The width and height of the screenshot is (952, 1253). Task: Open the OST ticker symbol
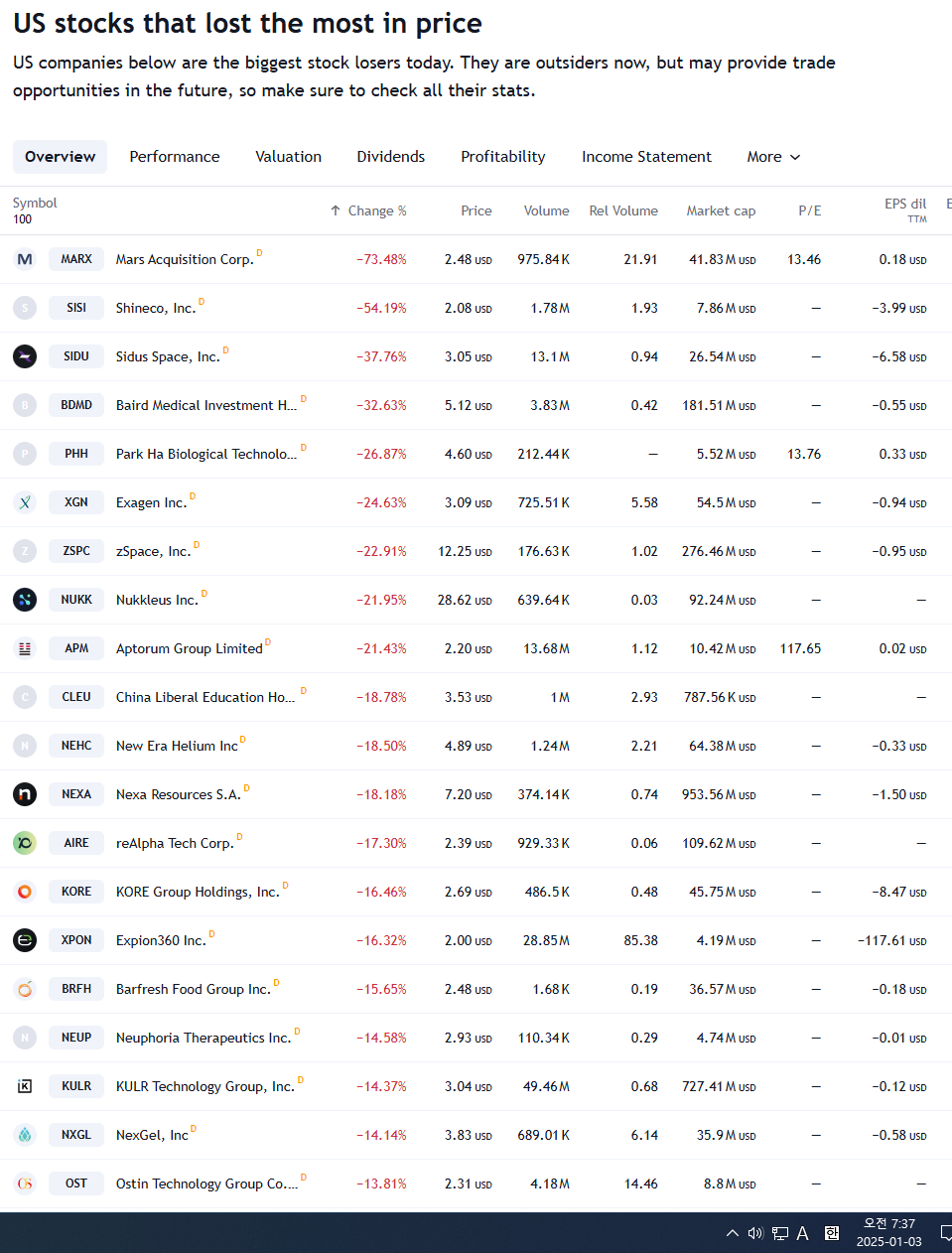(x=76, y=1183)
